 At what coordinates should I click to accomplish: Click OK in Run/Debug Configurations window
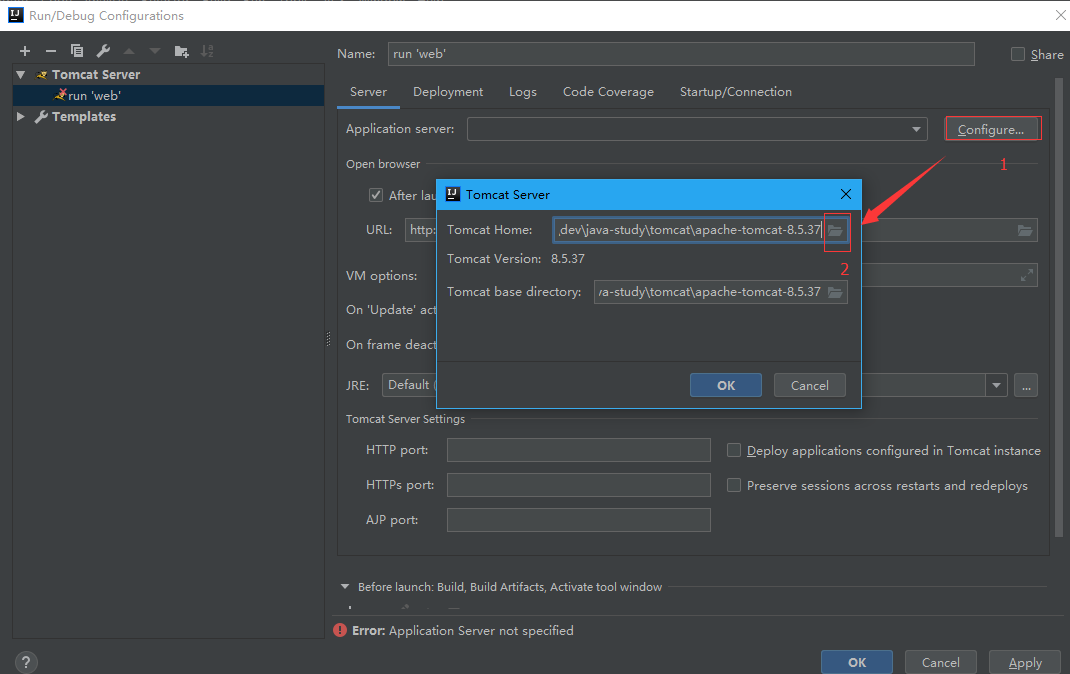tap(857, 662)
